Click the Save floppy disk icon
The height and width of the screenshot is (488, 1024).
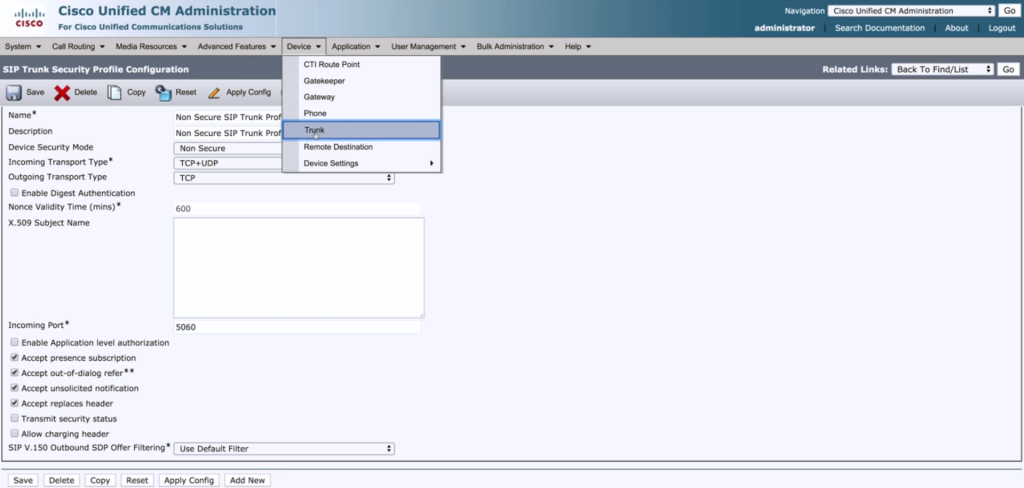[x=14, y=93]
